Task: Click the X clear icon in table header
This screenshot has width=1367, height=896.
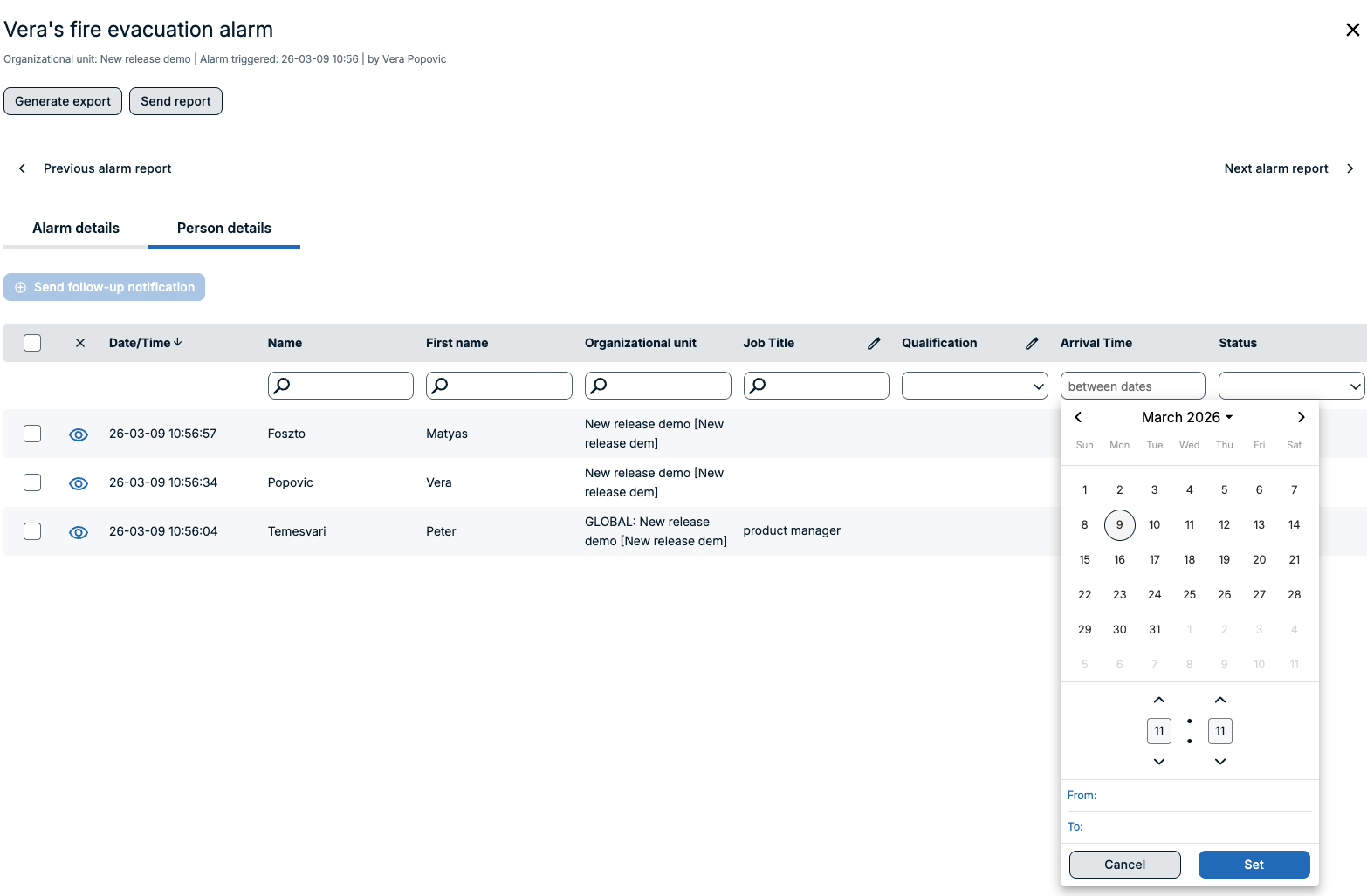Action: pos(80,343)
